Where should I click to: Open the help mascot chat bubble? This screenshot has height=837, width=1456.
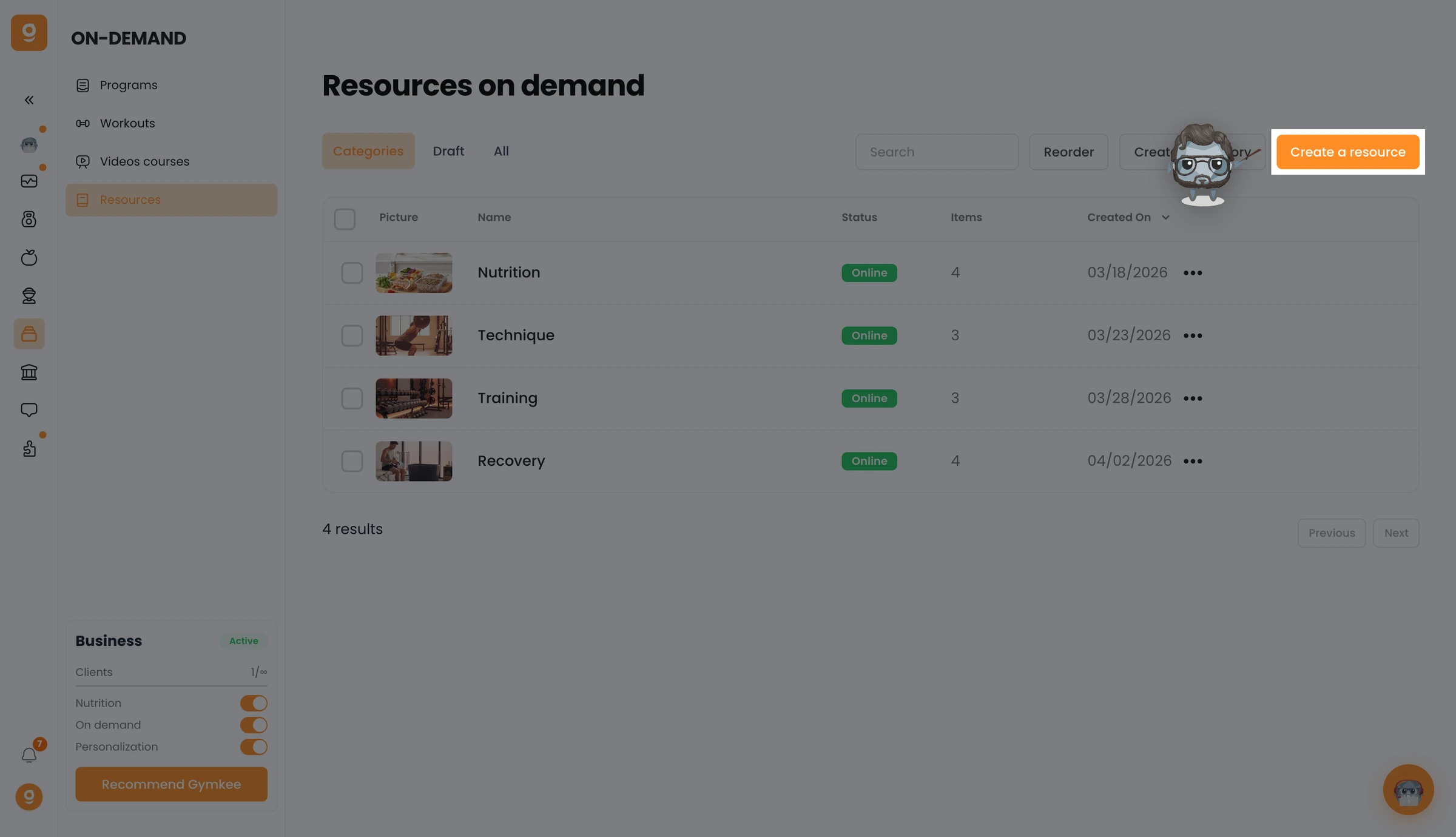[x=1408, y=790]
